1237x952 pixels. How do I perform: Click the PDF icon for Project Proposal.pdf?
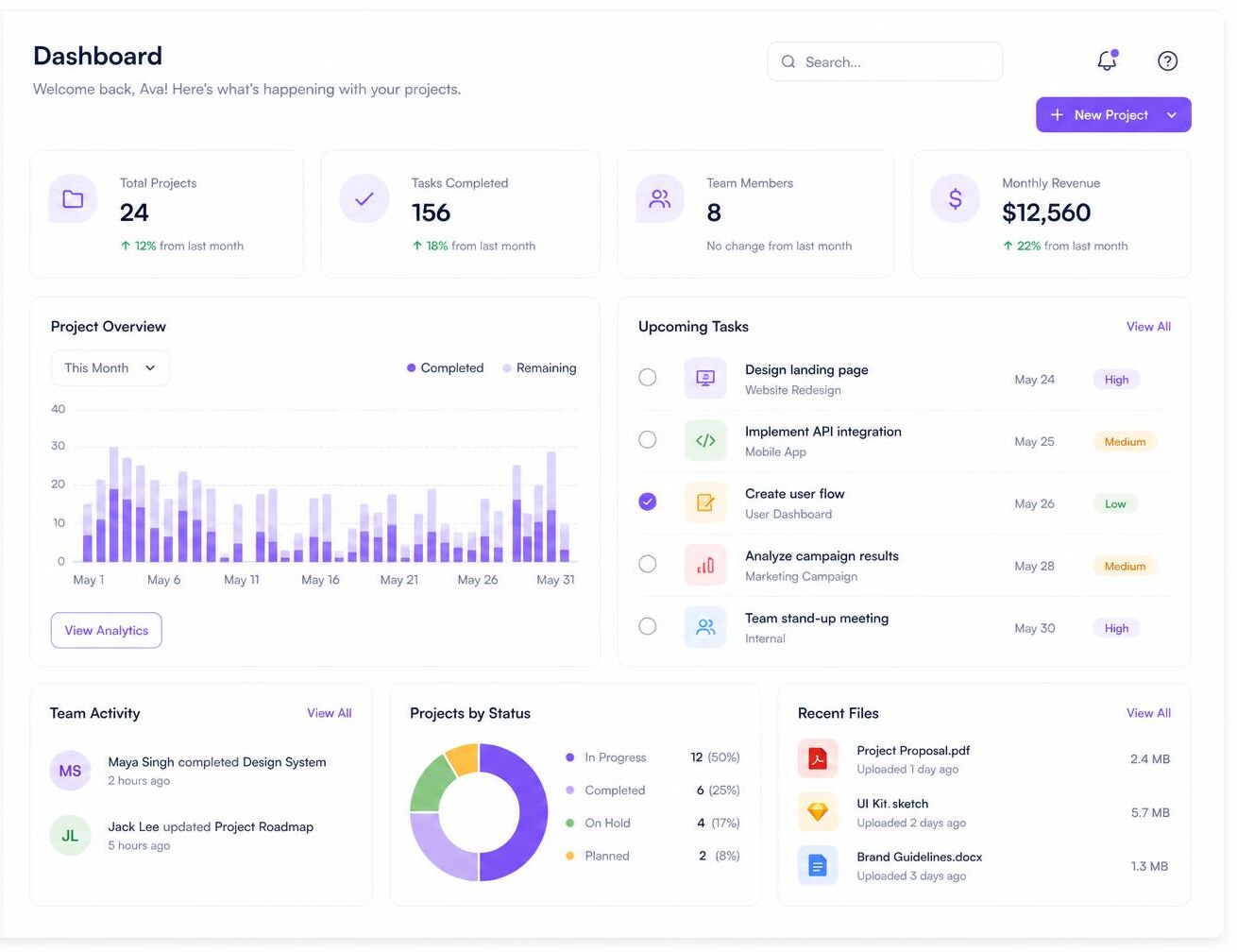point(818,758)
